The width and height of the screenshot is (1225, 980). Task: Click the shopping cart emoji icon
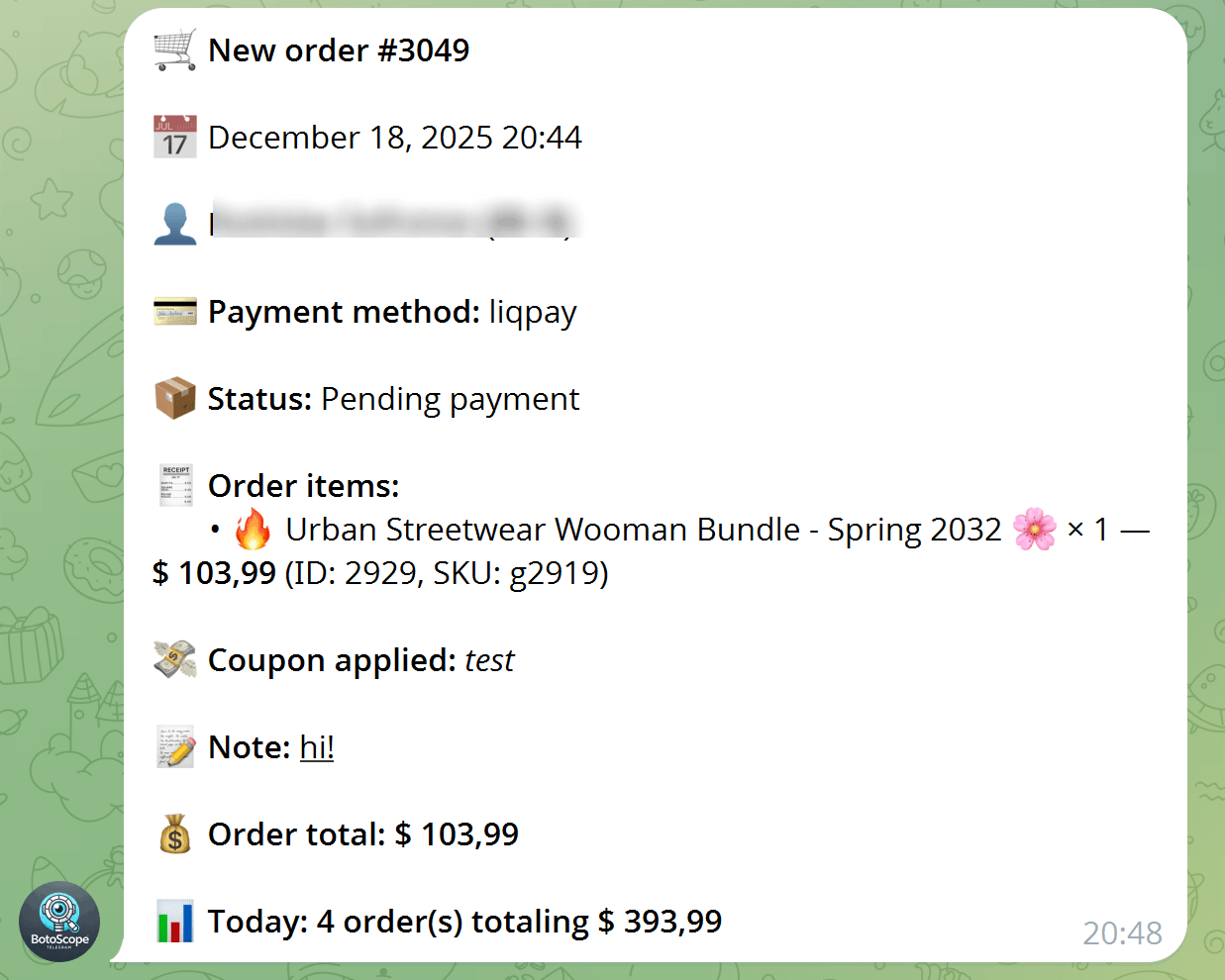(175, 49)
